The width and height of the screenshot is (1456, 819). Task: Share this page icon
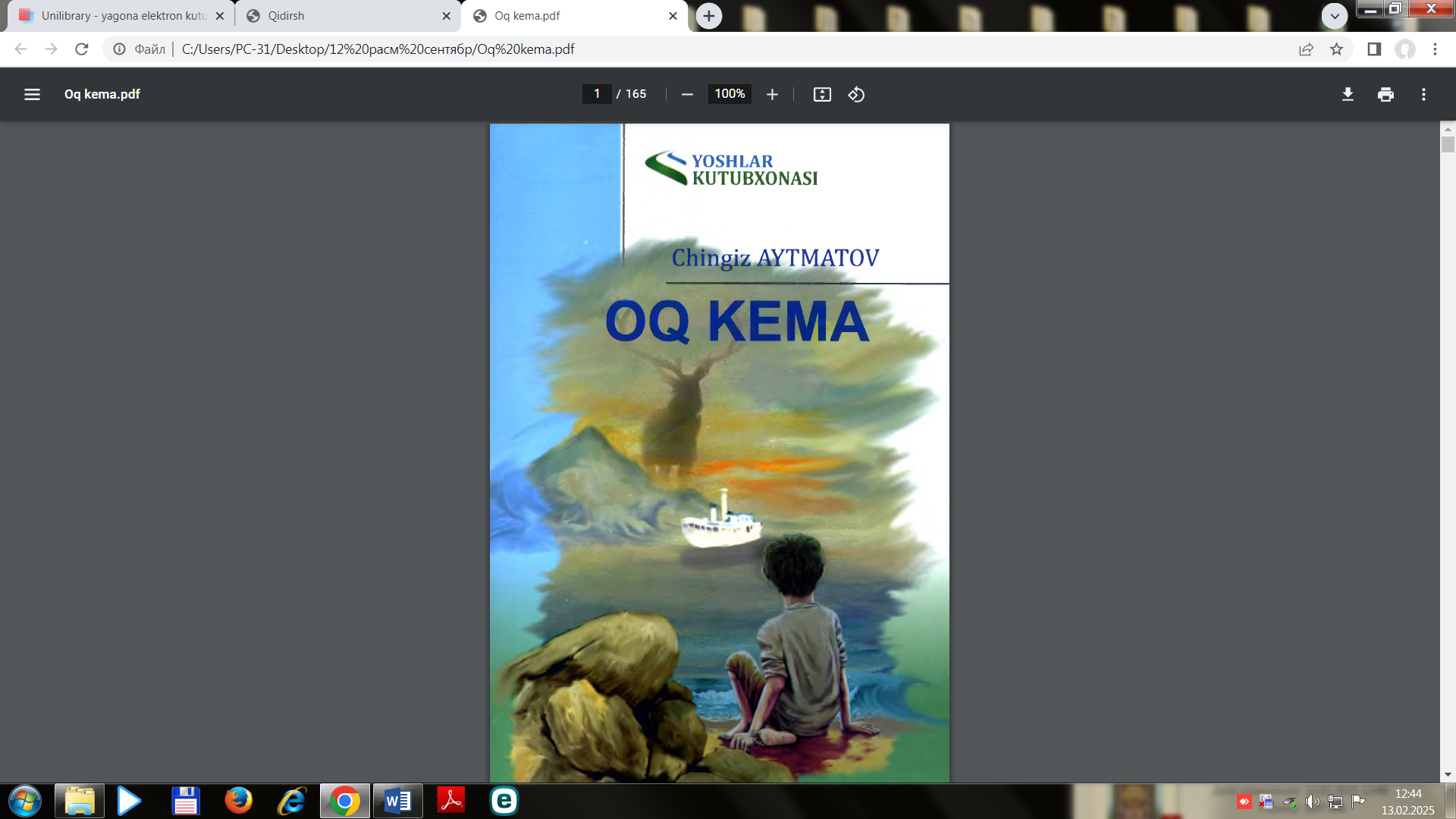pos(1306,49)
